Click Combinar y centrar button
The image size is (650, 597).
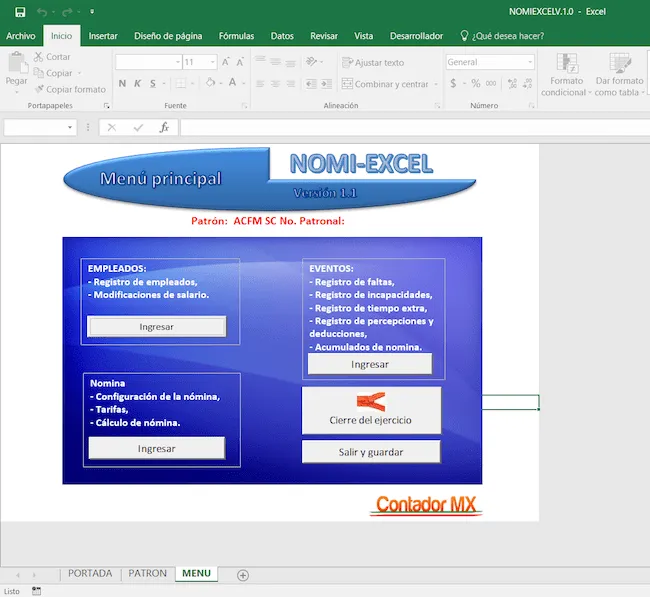pyautogui.click(x=385, y=84)
